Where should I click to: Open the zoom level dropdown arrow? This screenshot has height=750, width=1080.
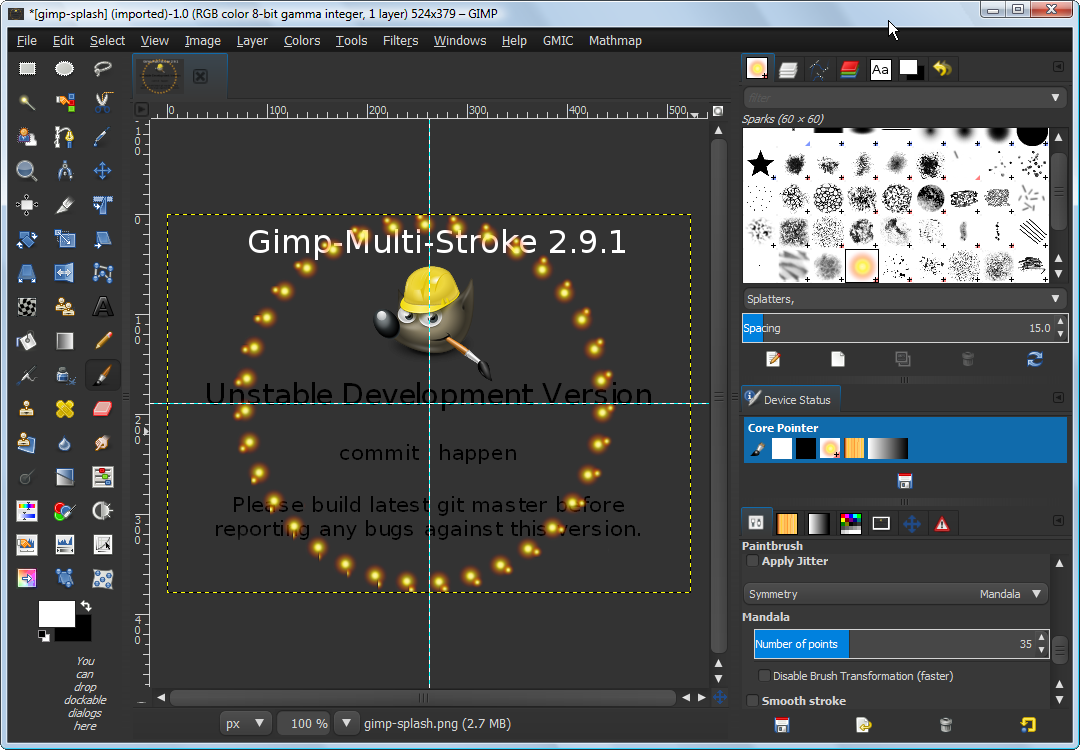[346, 724]
